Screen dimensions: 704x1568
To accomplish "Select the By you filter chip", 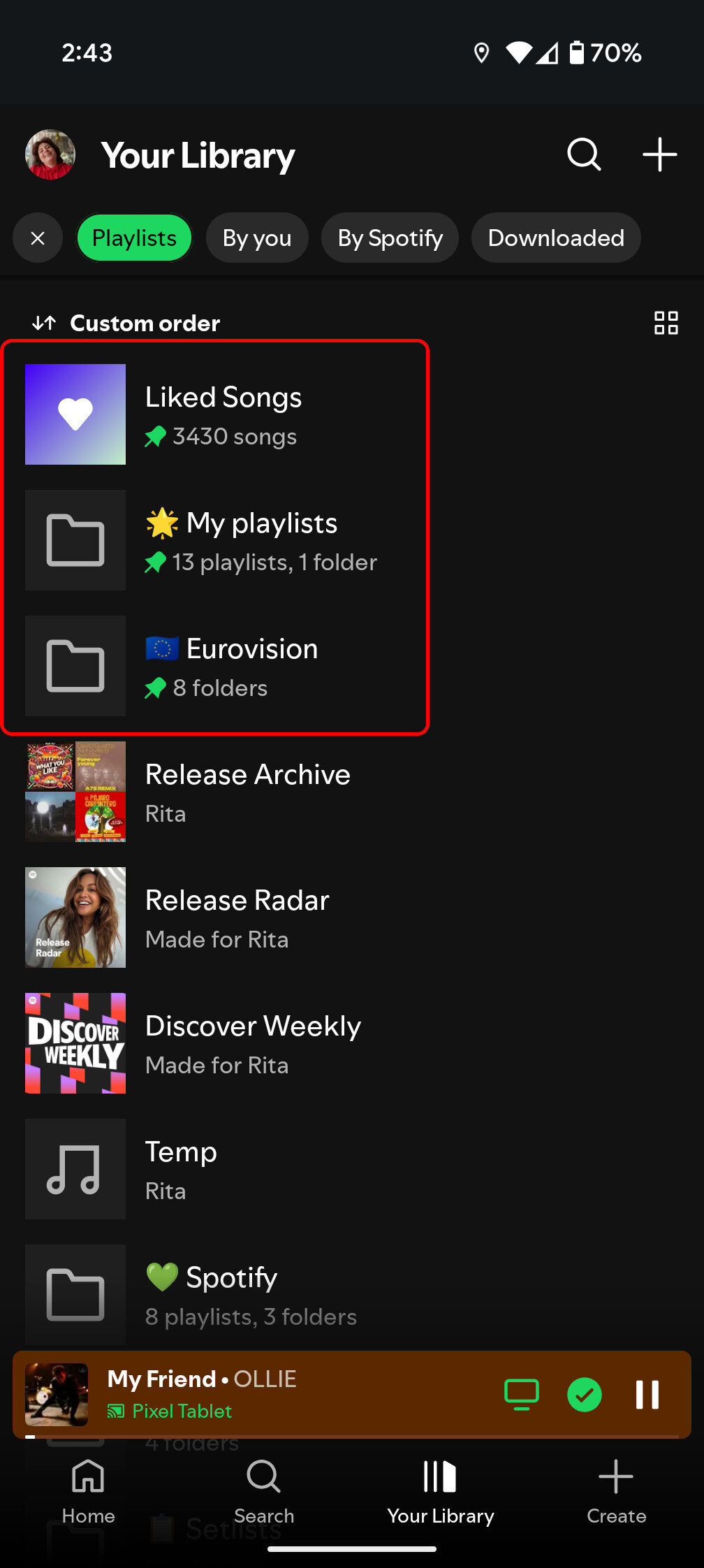I will [x=257, y=238].
